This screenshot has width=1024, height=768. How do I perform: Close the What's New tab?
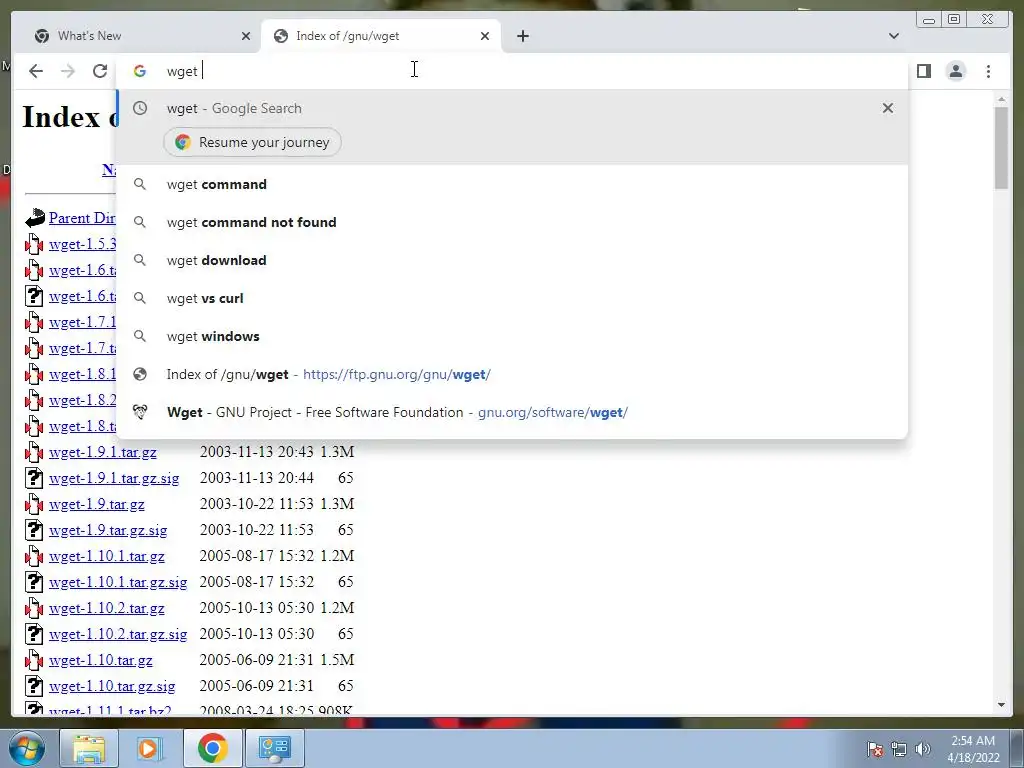pos(246,36)
